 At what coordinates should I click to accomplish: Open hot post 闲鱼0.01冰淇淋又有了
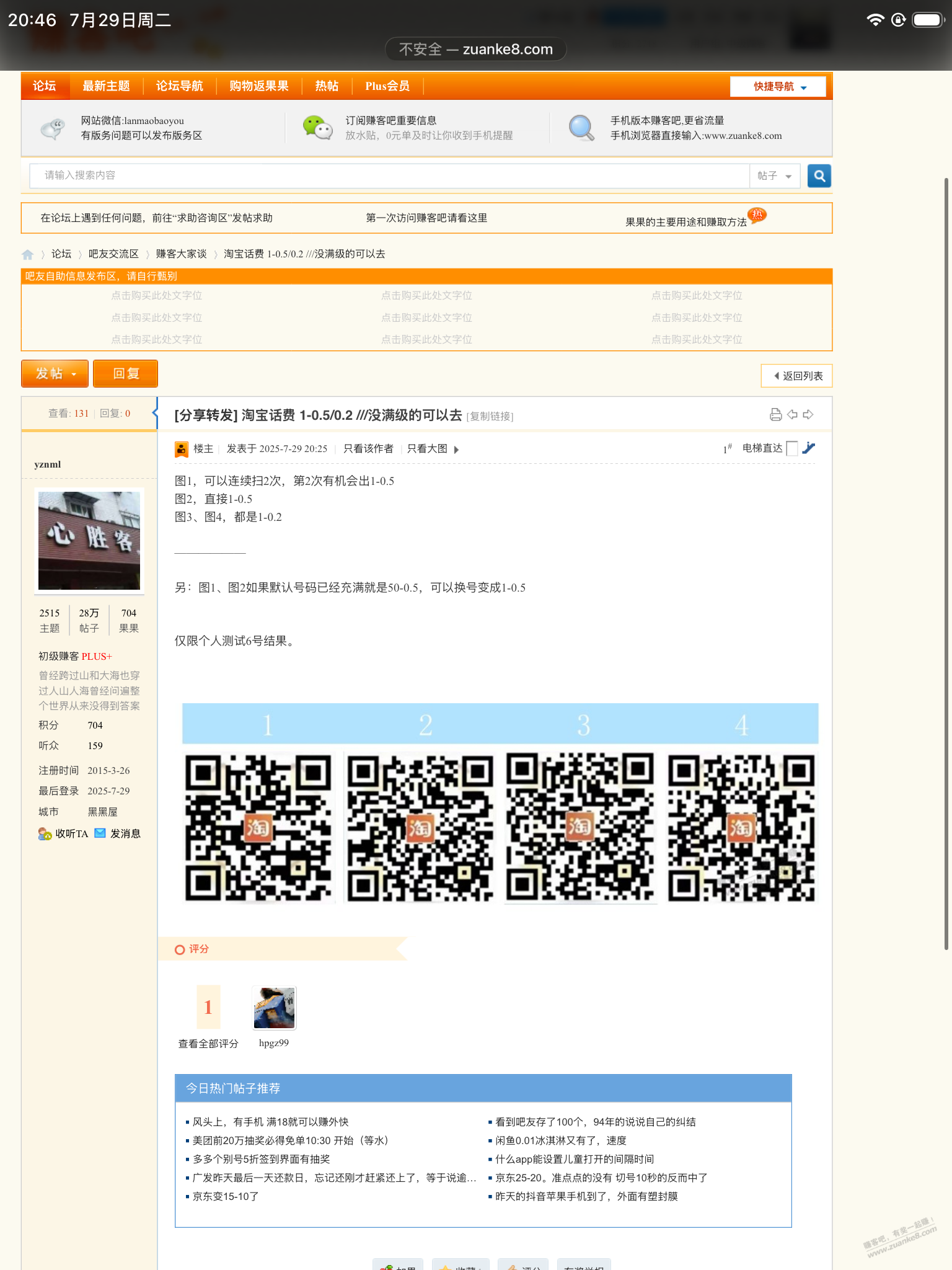pyautogui.click(x=561, y=1140)
